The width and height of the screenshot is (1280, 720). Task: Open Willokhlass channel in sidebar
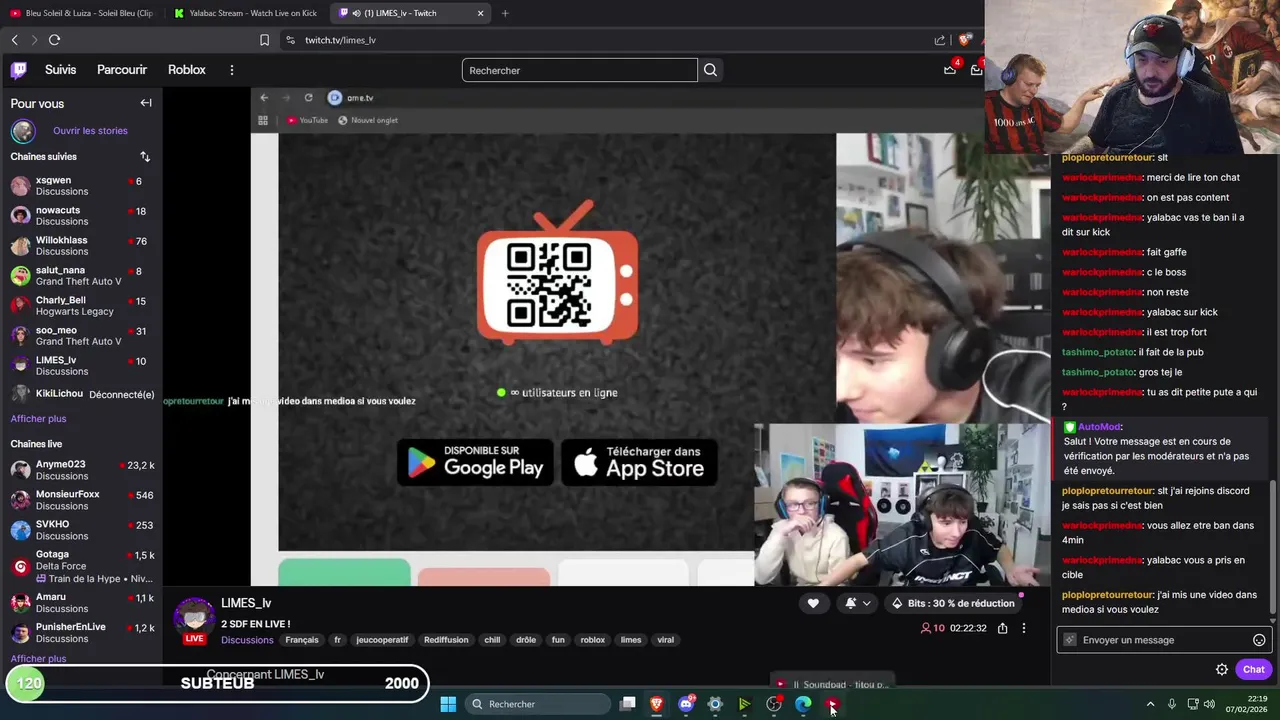[x=81, y=246]
